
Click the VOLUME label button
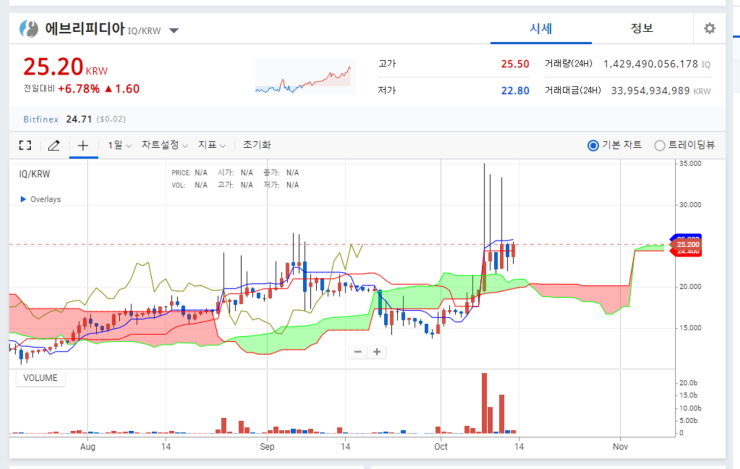41,378
